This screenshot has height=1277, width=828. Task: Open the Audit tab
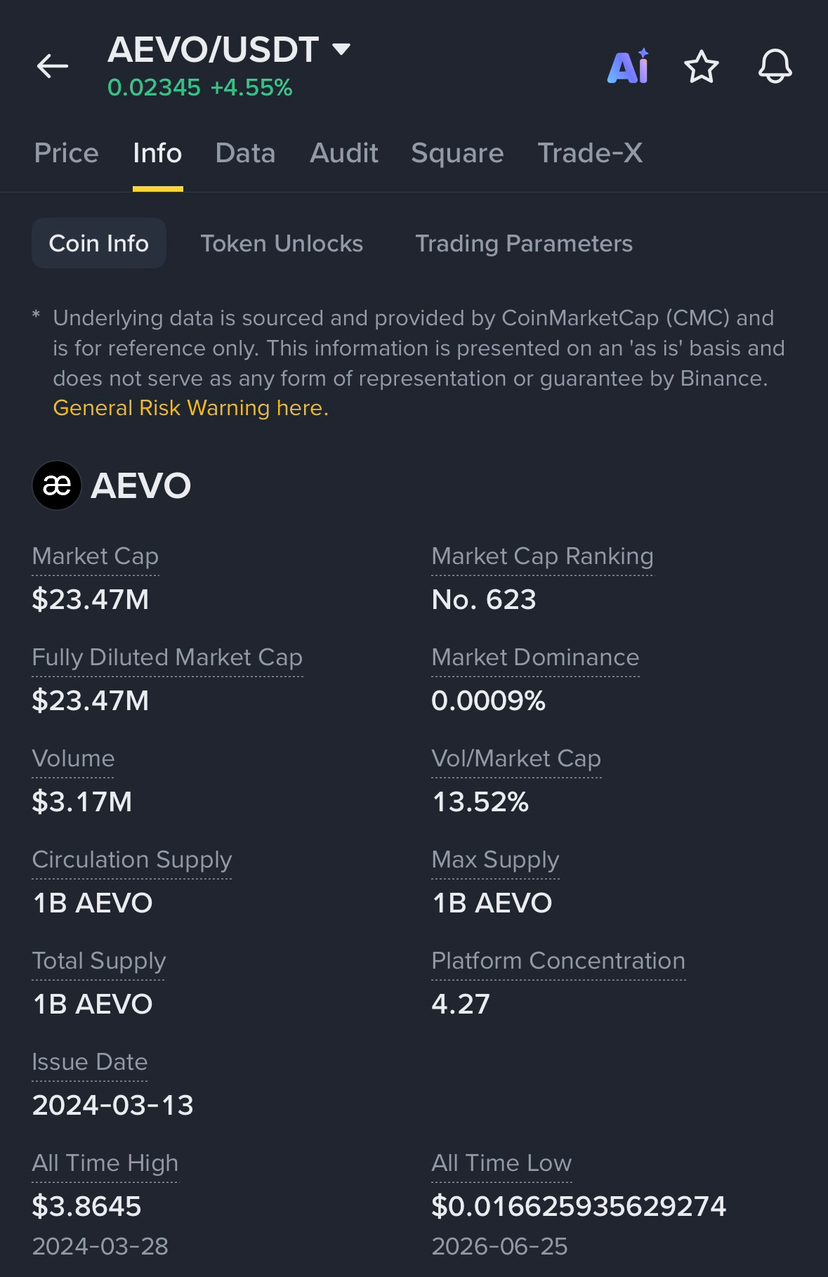pyautogui.click(x=344, y=153)
